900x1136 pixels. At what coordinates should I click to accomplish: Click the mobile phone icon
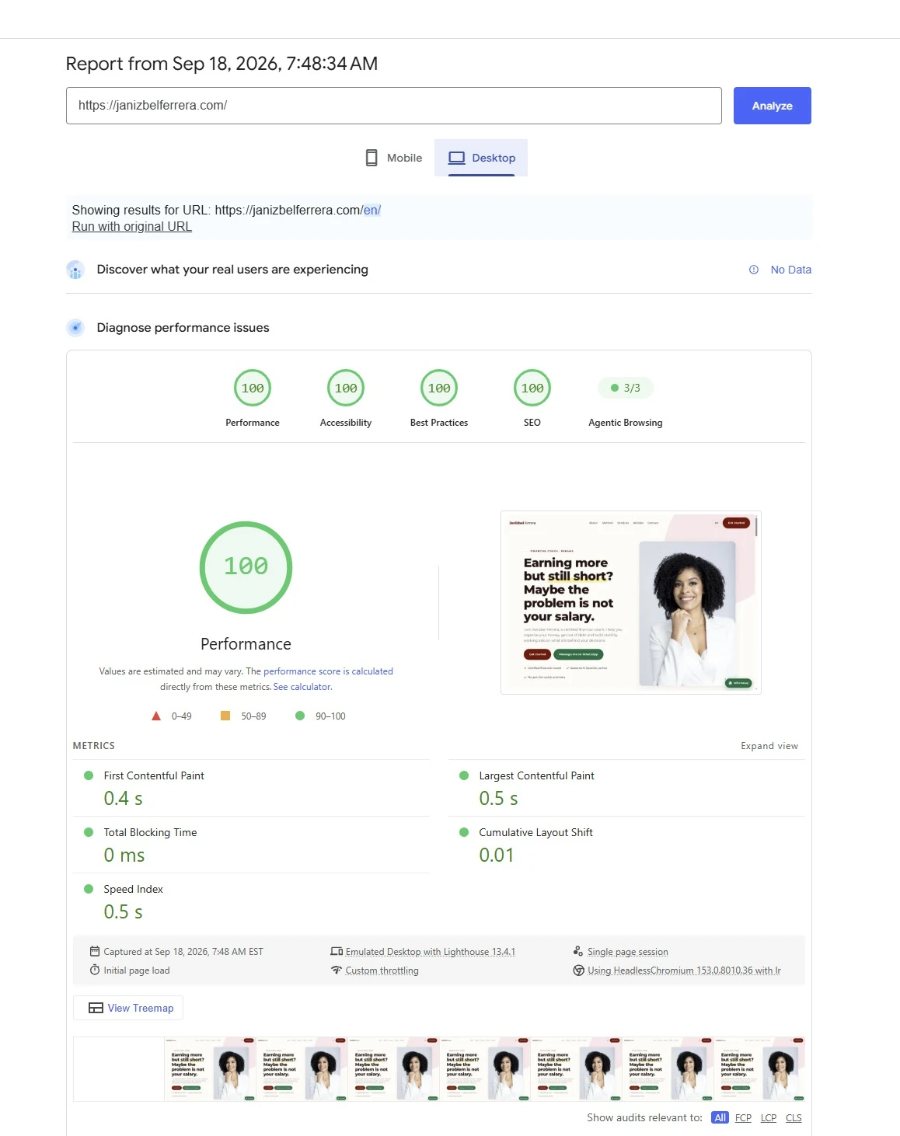[371, 158]
